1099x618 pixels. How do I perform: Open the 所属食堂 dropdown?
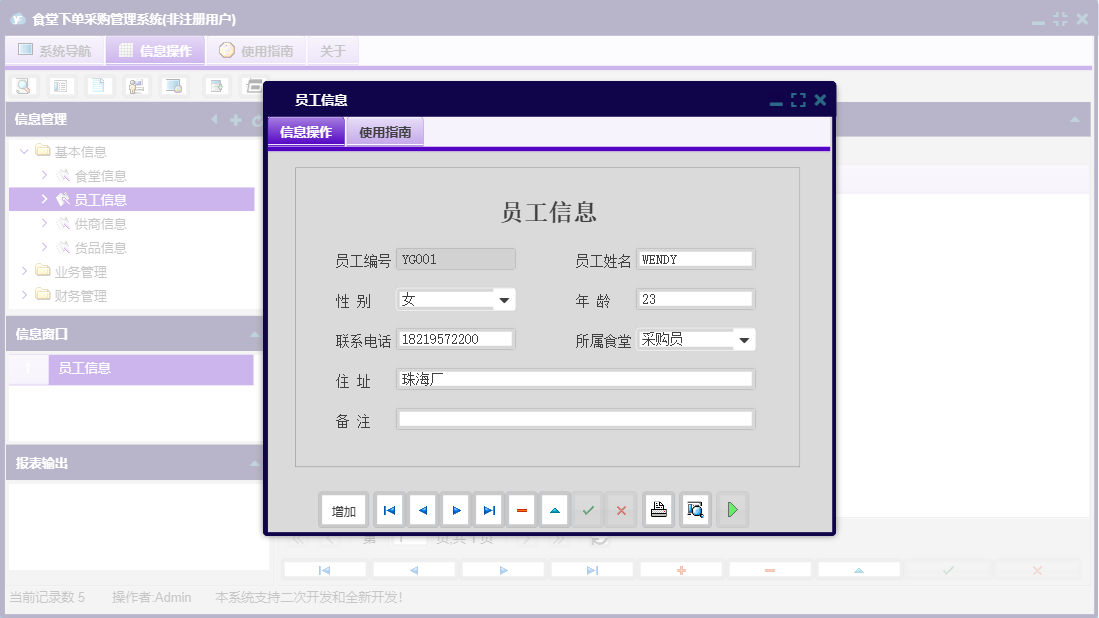(x=745, y=339)
